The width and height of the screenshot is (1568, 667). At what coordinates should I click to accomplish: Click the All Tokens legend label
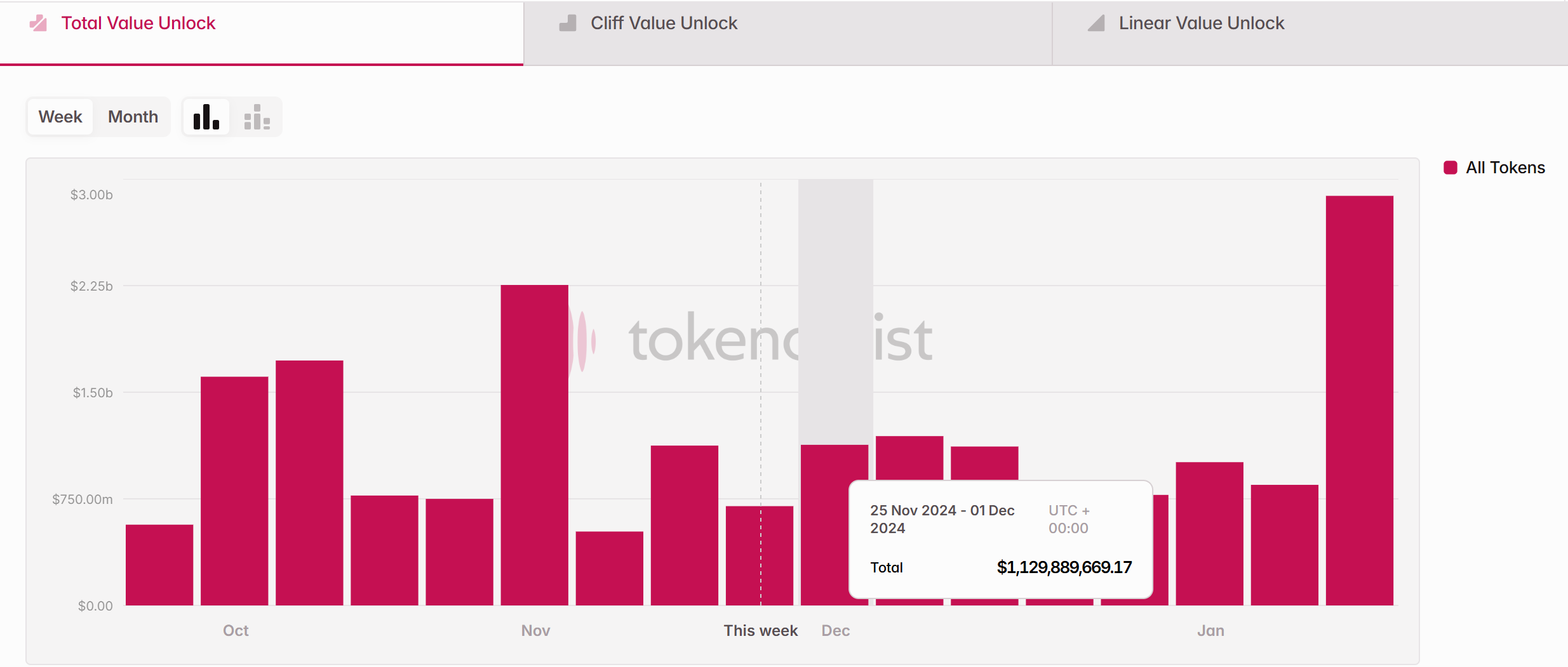pos(1505,168)
